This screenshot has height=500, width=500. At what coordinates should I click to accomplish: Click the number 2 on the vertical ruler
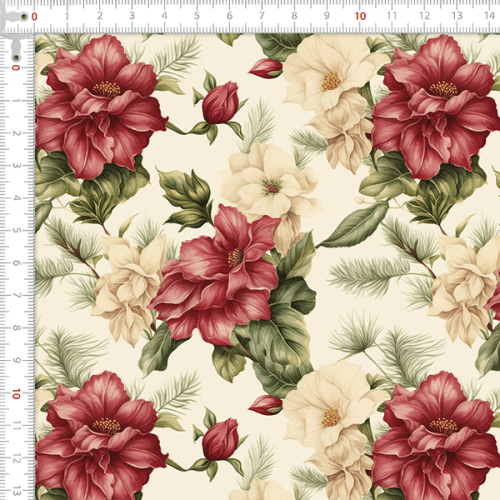16,133
